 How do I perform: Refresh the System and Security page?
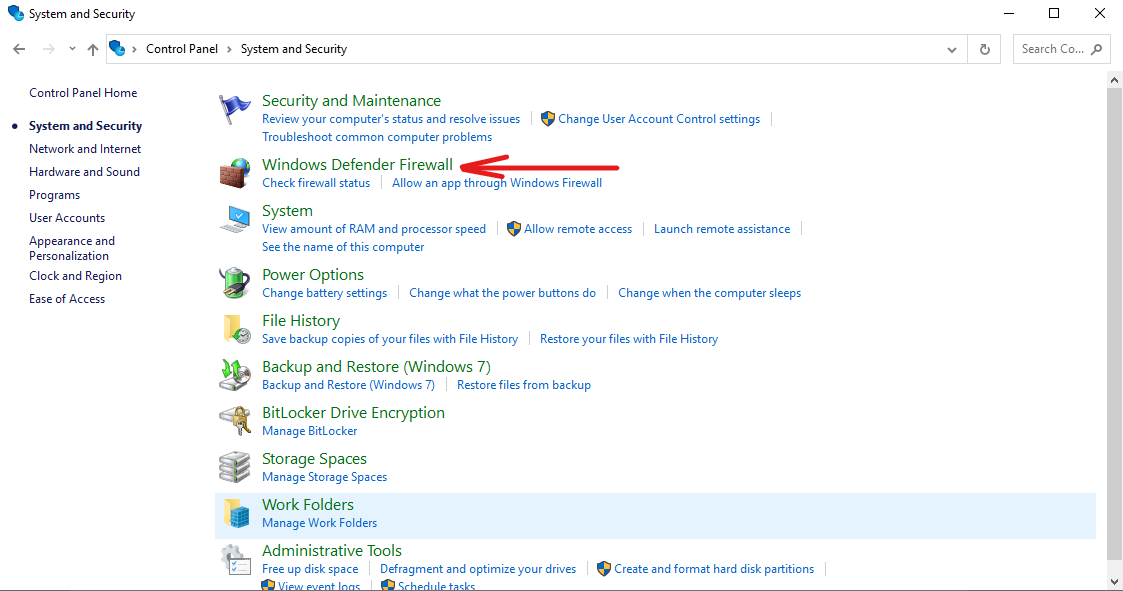(985, 49)
